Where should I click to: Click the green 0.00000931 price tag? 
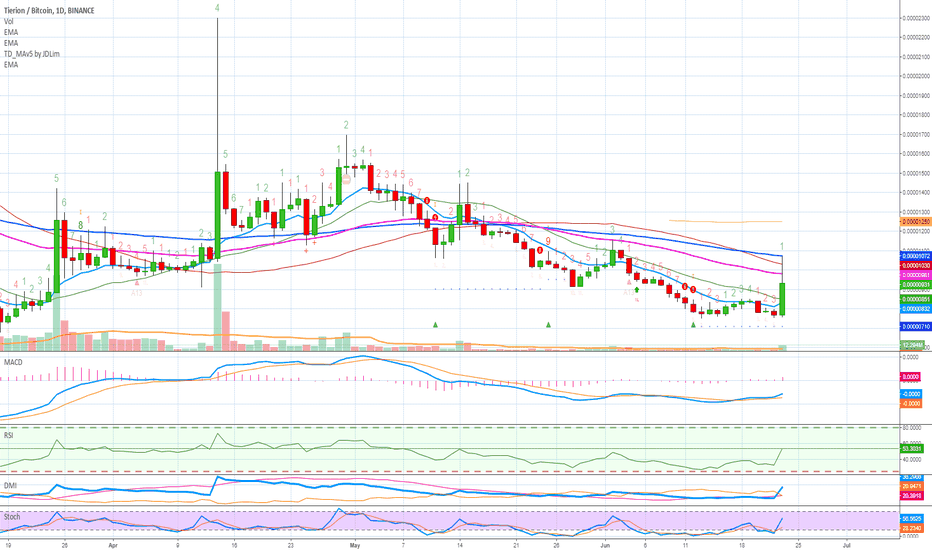[x=916, y=285]
